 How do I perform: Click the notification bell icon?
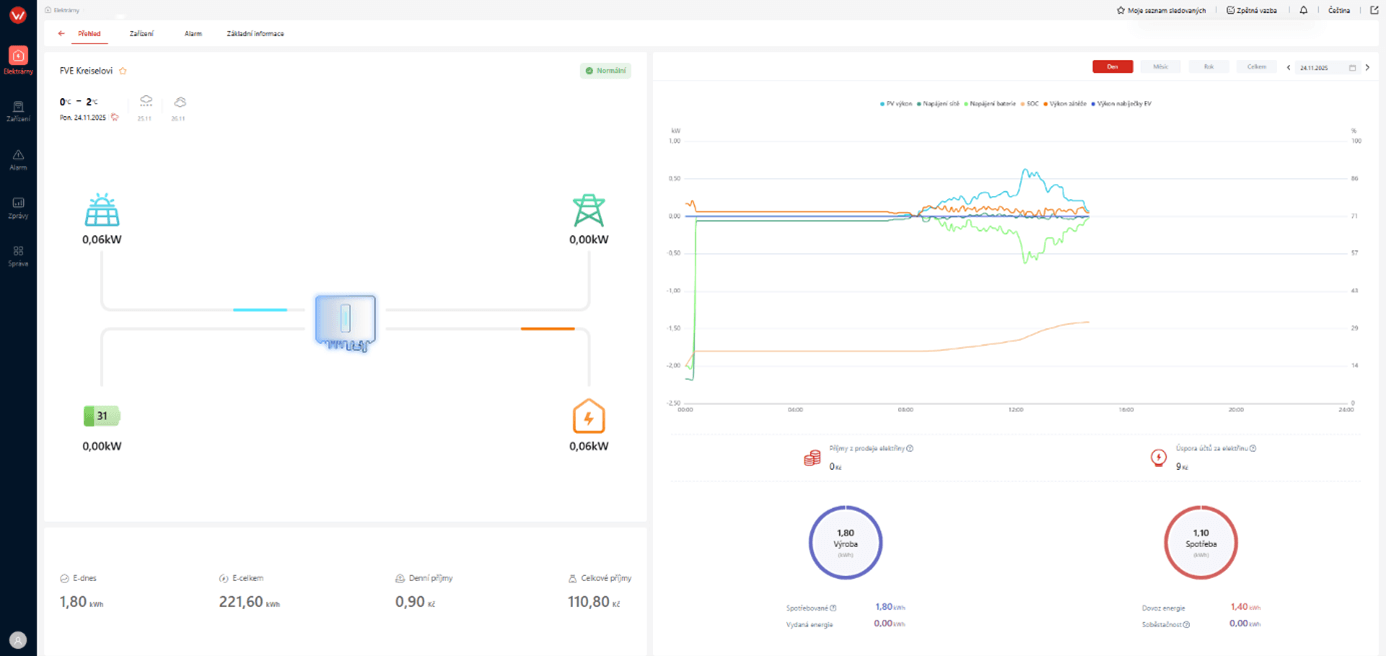point(1303,10)
